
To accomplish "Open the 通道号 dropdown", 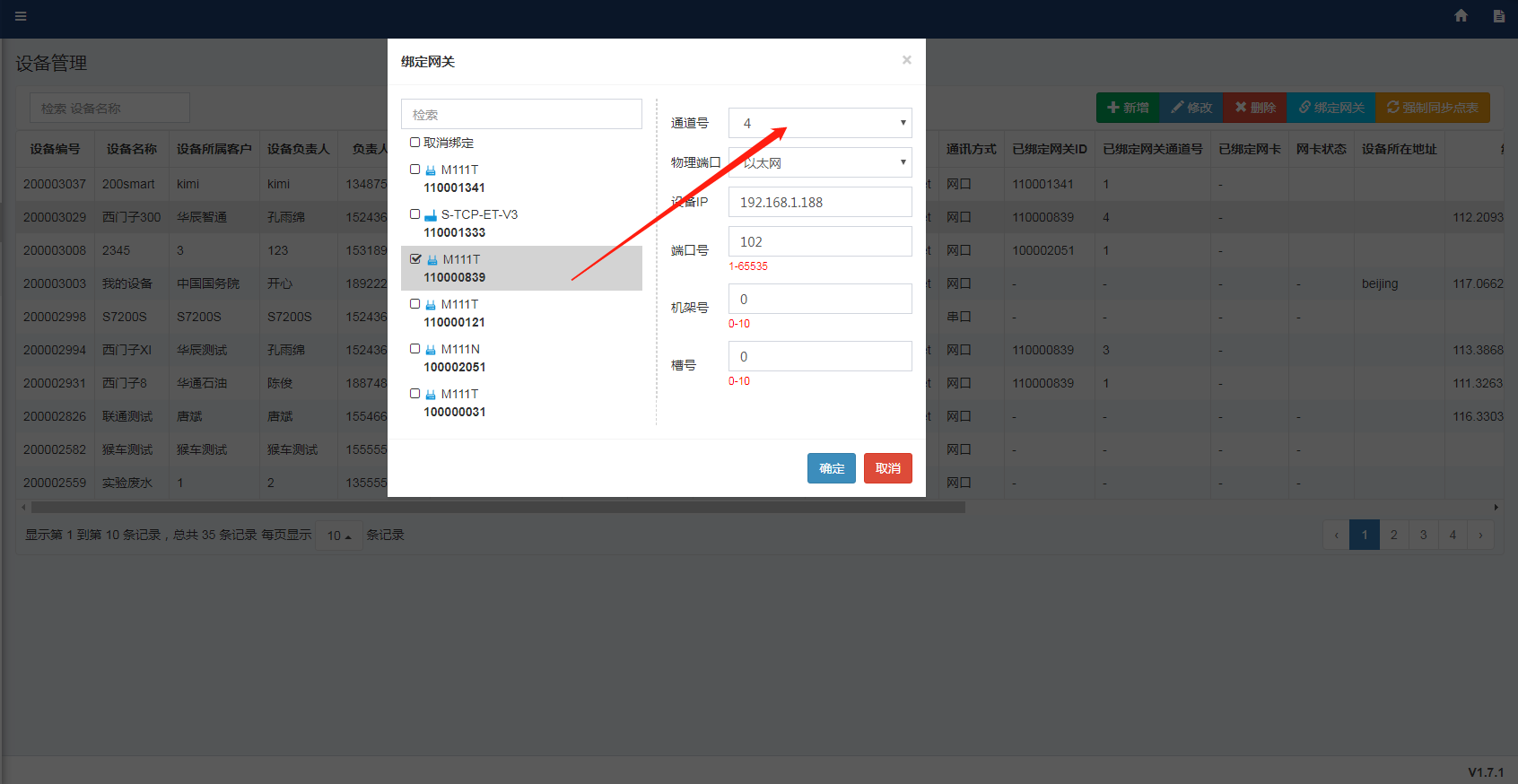I will click(x=819, y=123).
